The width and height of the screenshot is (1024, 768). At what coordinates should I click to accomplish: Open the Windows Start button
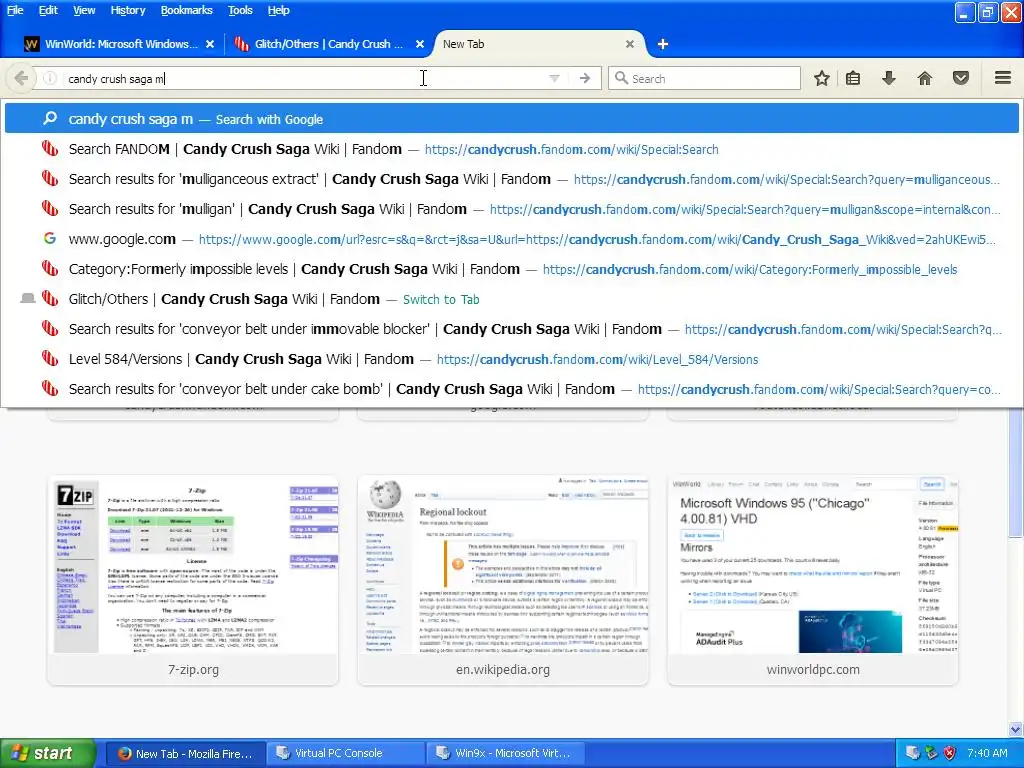pyautogui.click(x=47, y=753)
